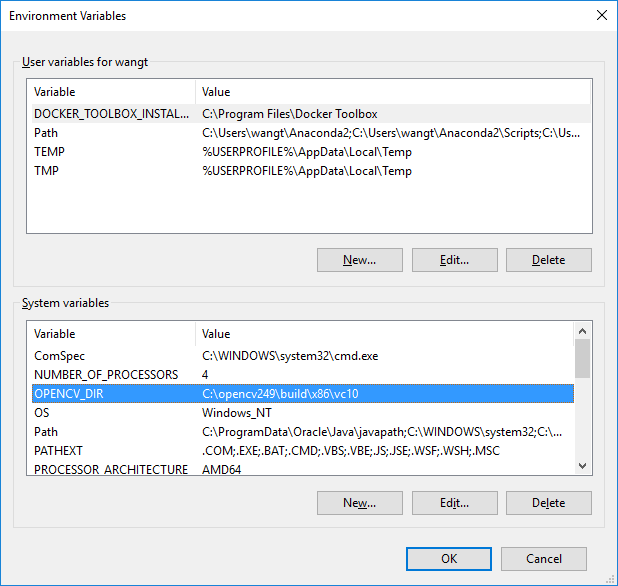This screenshot has width=618, height=586.
Task: Select NUMBER_OF_PROCESSORS system variable
Action: coord(303,375)
